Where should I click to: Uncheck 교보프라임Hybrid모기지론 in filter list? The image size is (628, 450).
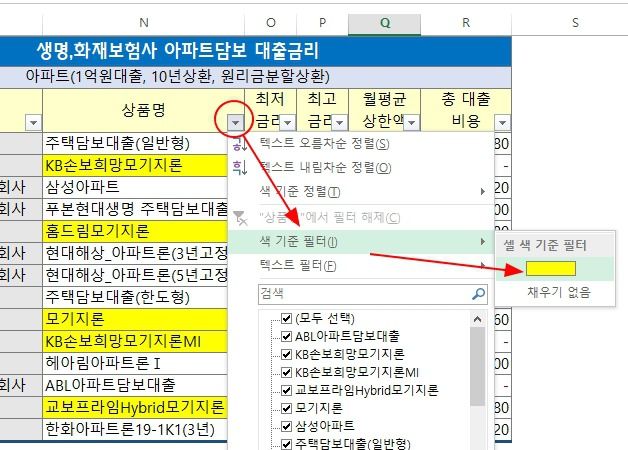click(x=286, y=390)
